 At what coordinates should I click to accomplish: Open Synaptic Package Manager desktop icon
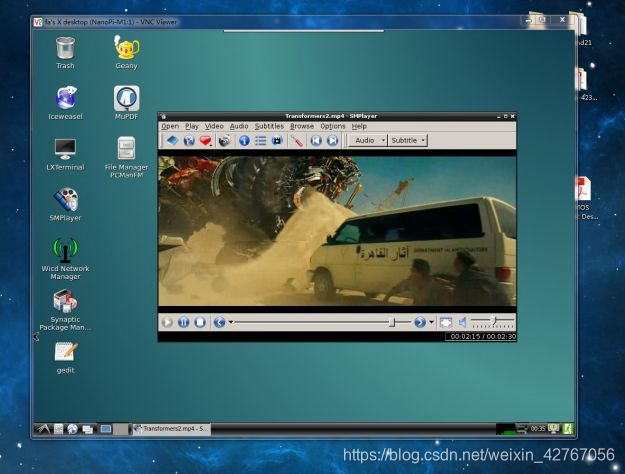pos(65,310)
